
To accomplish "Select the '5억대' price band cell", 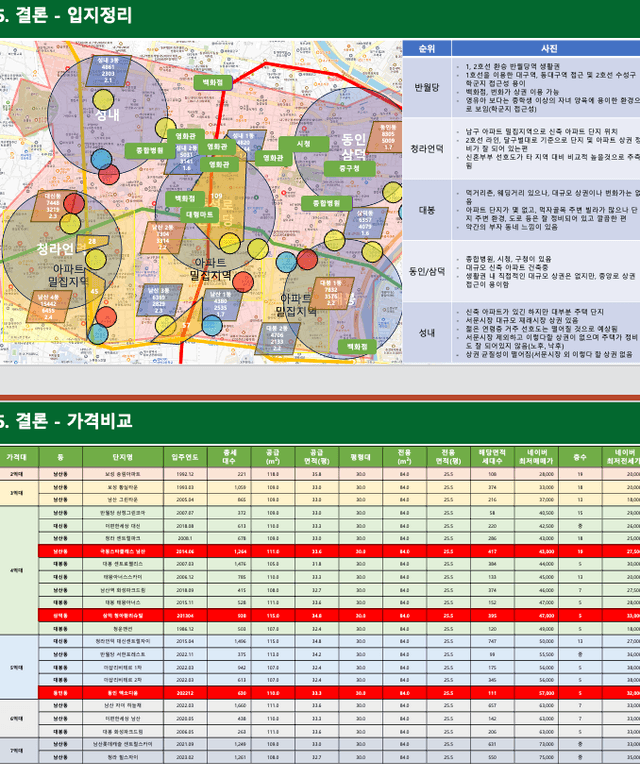I will tap(17, 667).
